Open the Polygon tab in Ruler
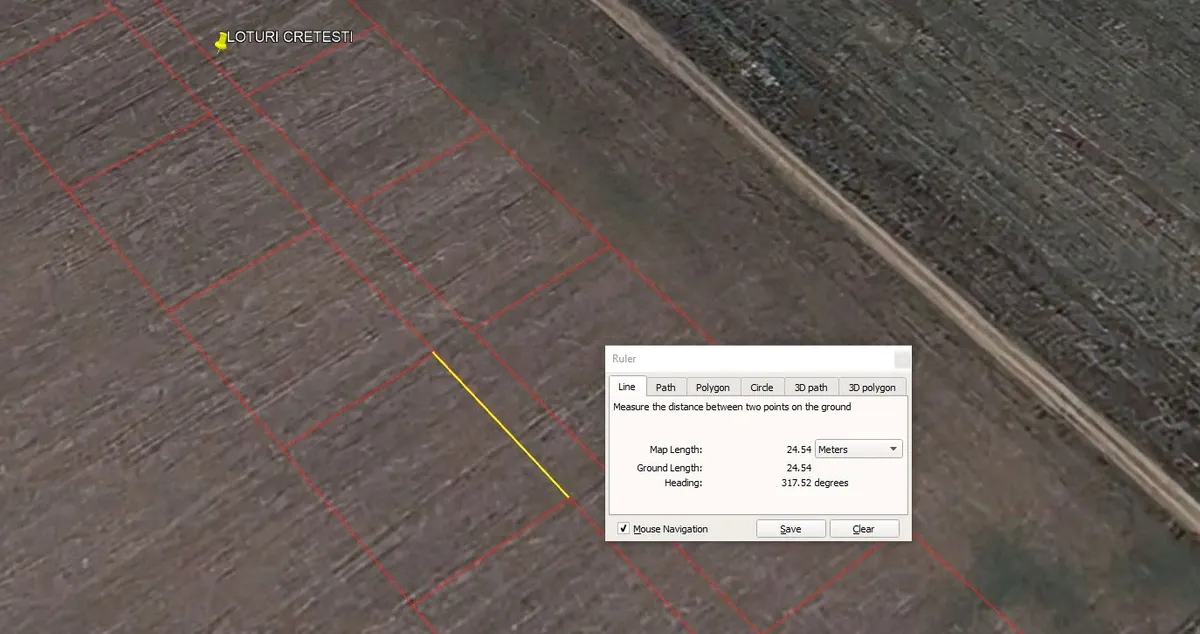The image size is (1200, 634). point(713,387)
